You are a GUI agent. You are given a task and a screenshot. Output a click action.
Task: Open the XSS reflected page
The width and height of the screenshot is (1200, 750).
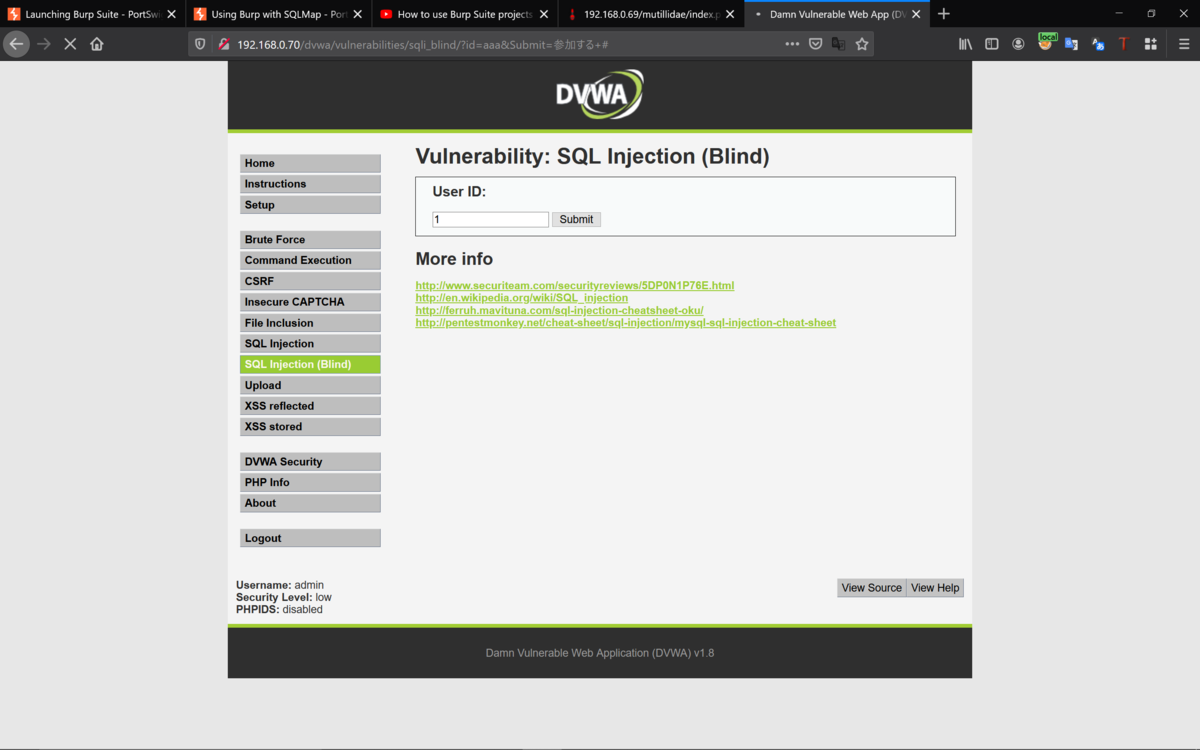[x=310, y=406]
